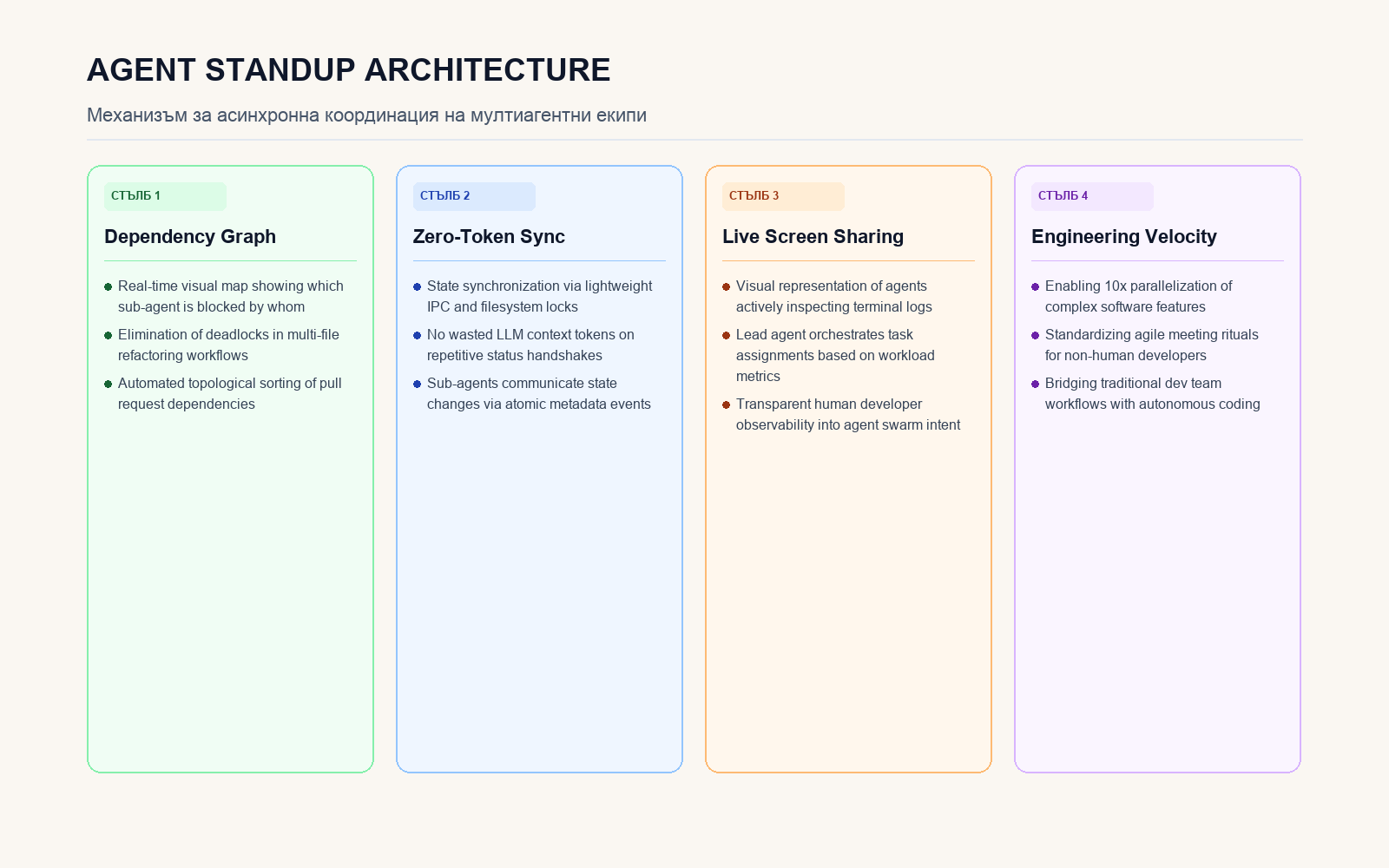Select text 'Lead agent orchestrates task'

(824, 335)
